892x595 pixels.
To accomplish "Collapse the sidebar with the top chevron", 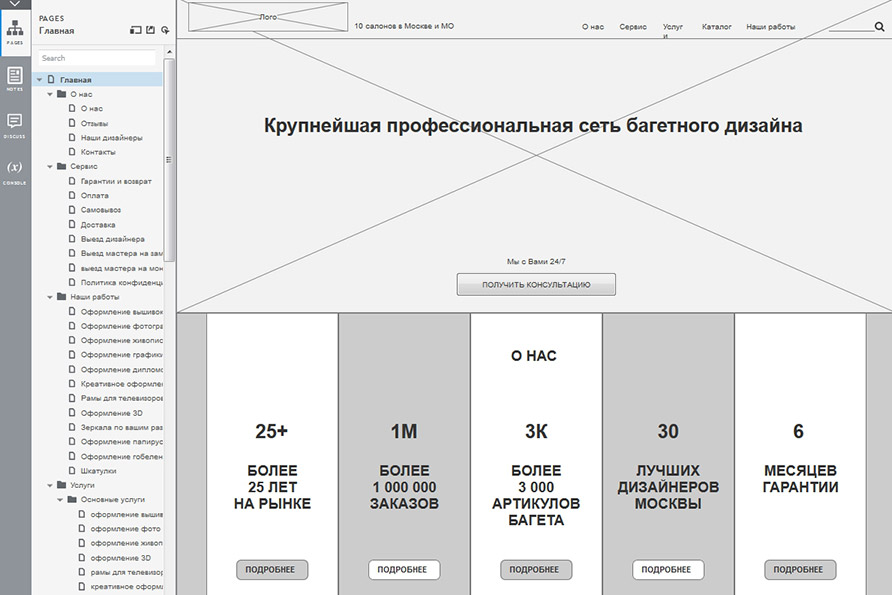I will (x=15, y=4).
